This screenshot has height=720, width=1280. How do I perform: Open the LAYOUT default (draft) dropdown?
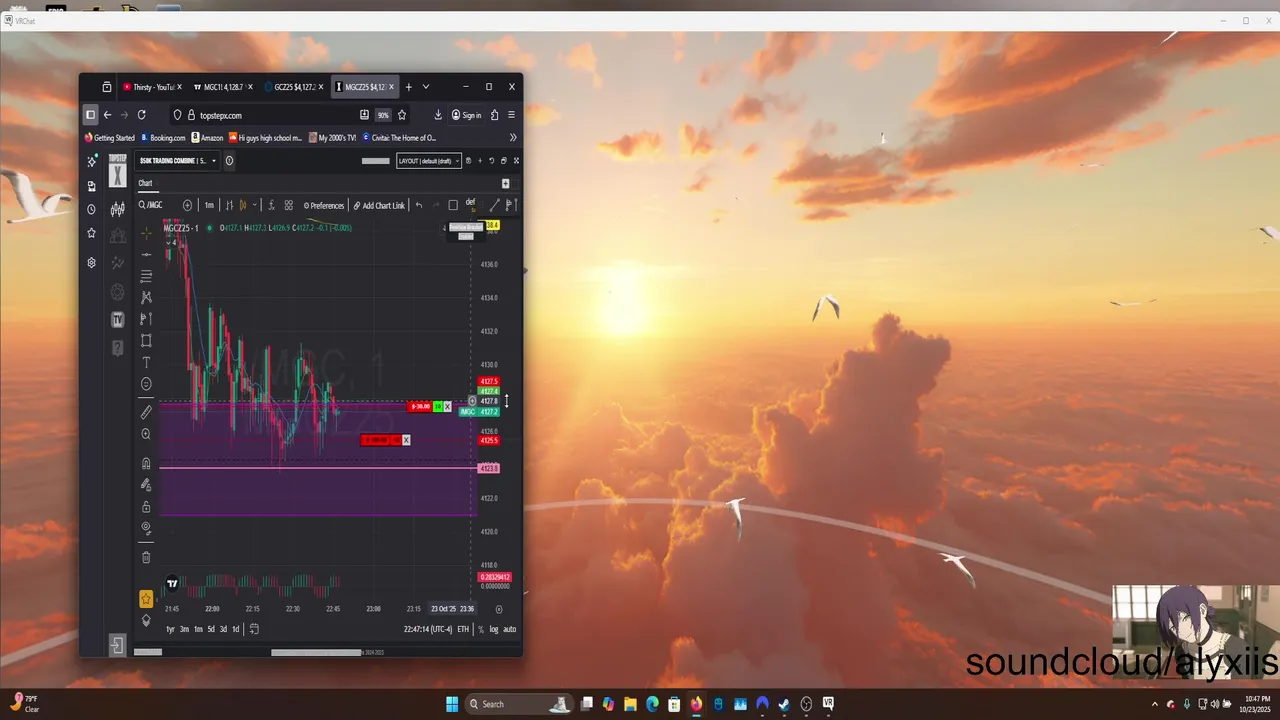coord(429,161)
